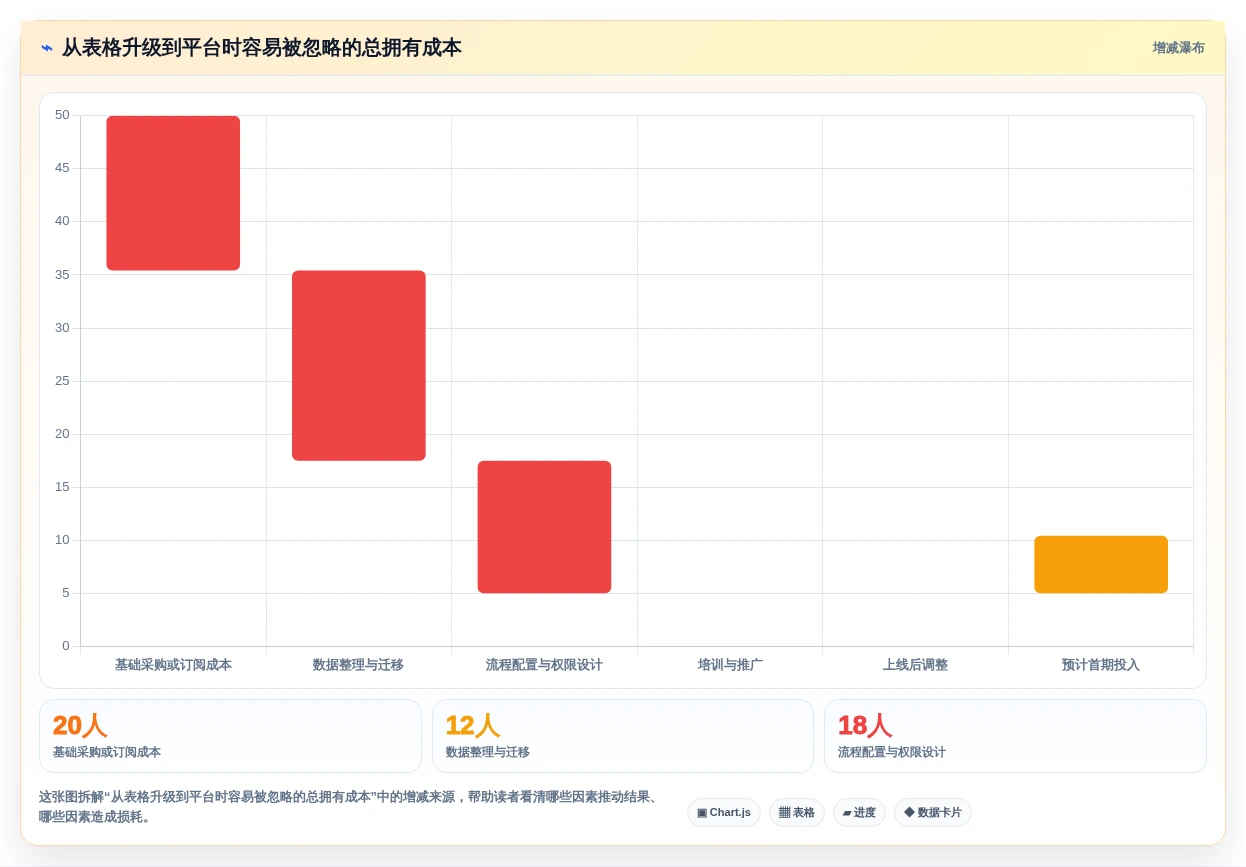Click the orange bar for 预计首期投入

click(1101, 565)
